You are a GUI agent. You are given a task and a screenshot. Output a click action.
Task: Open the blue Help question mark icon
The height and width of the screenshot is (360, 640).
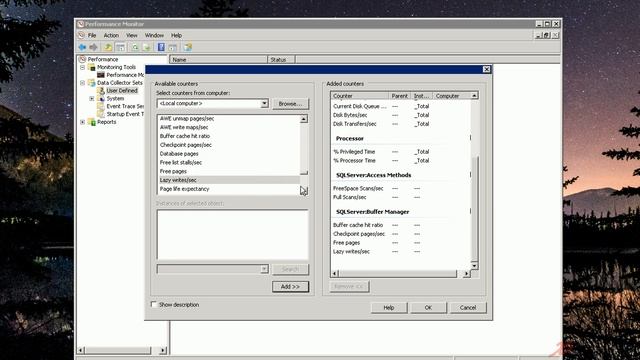161,47
